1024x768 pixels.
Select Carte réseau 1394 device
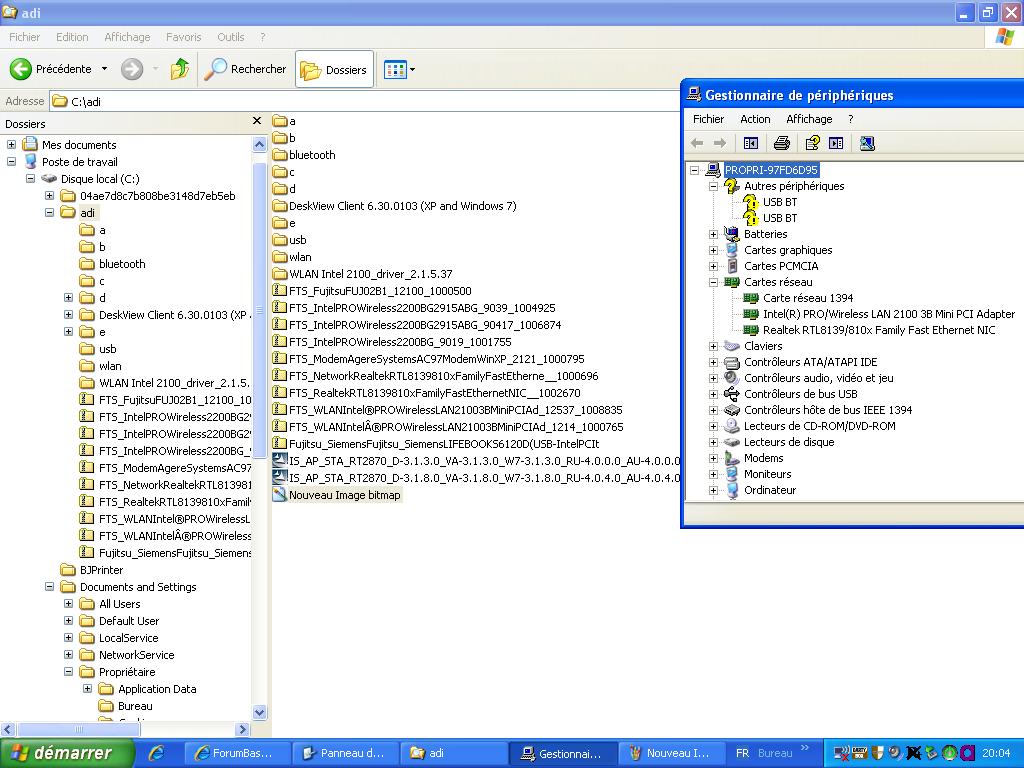[x=808, y=298]
